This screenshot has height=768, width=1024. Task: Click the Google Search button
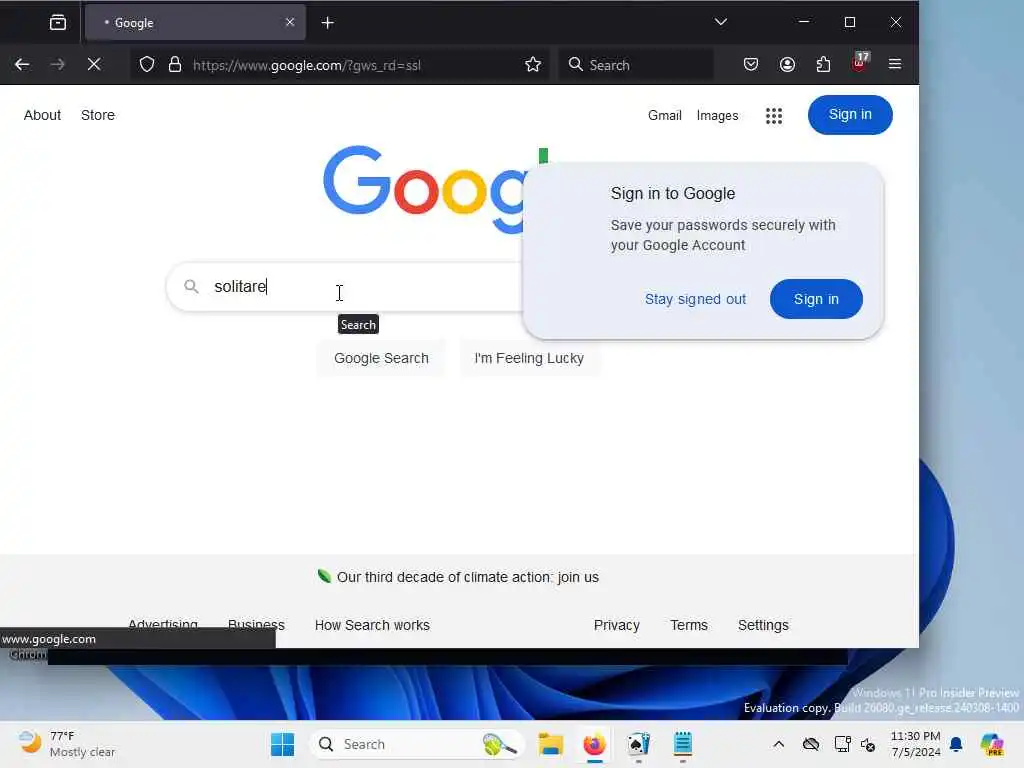click(x=381, y=359)
